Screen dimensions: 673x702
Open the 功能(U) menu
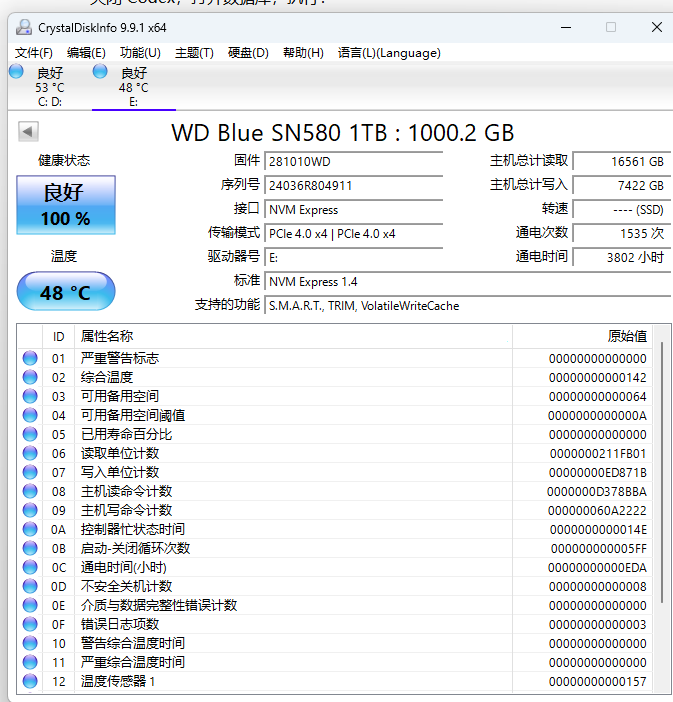[140, 53]
